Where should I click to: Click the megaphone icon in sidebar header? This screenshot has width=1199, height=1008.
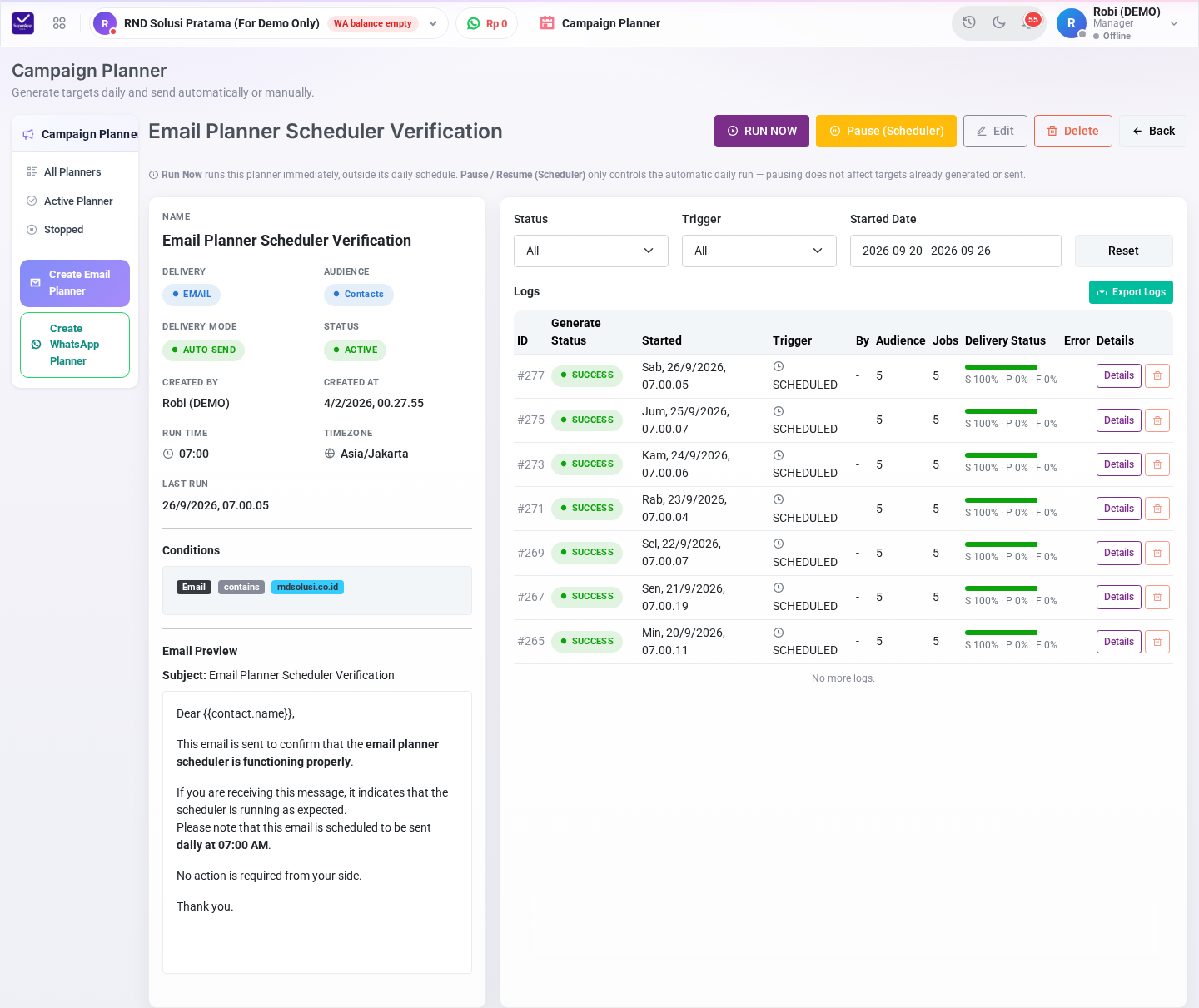(x=28, y=134)
